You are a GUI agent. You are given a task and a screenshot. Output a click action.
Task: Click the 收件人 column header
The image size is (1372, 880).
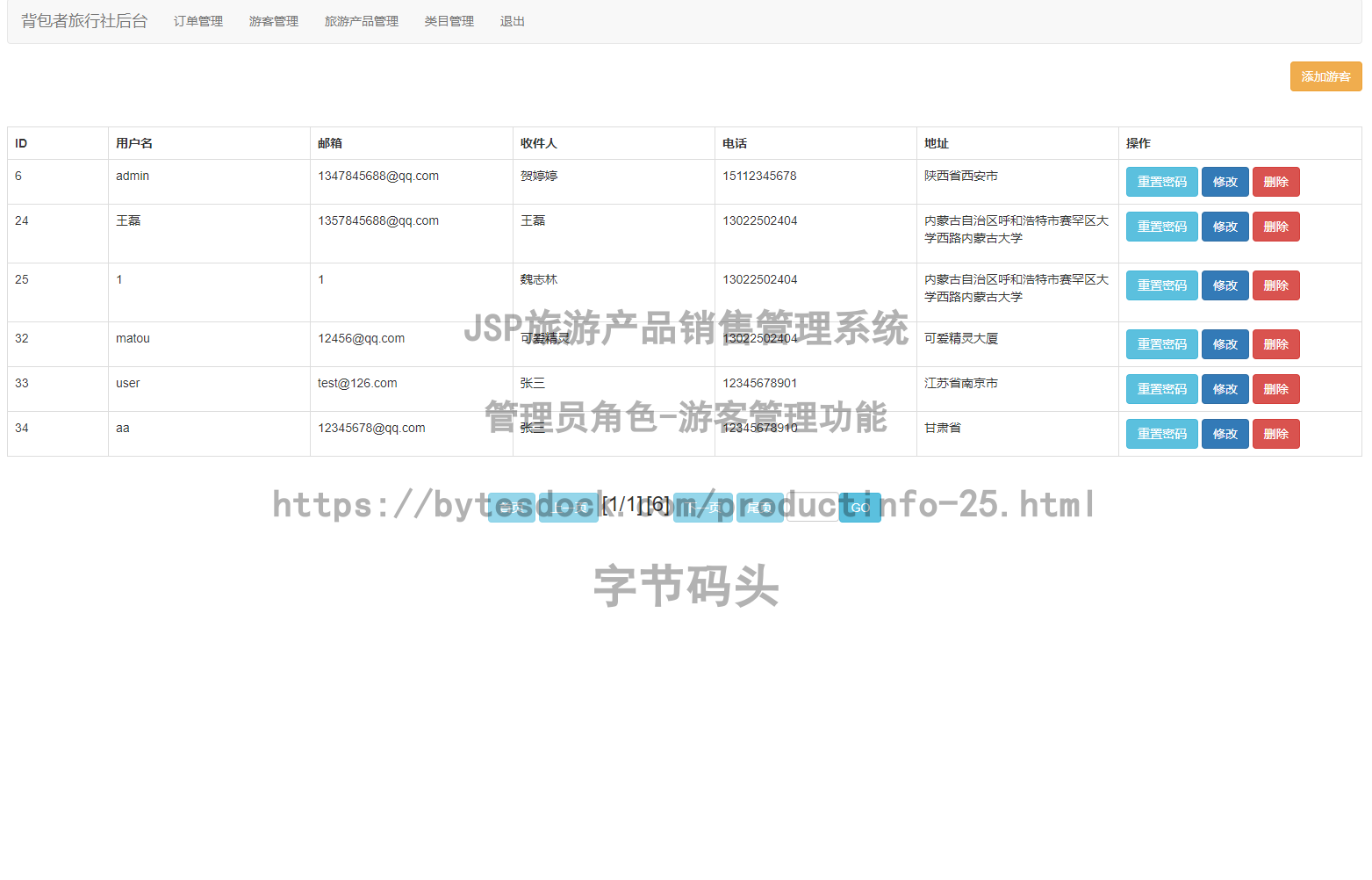[x=539, y=143]
